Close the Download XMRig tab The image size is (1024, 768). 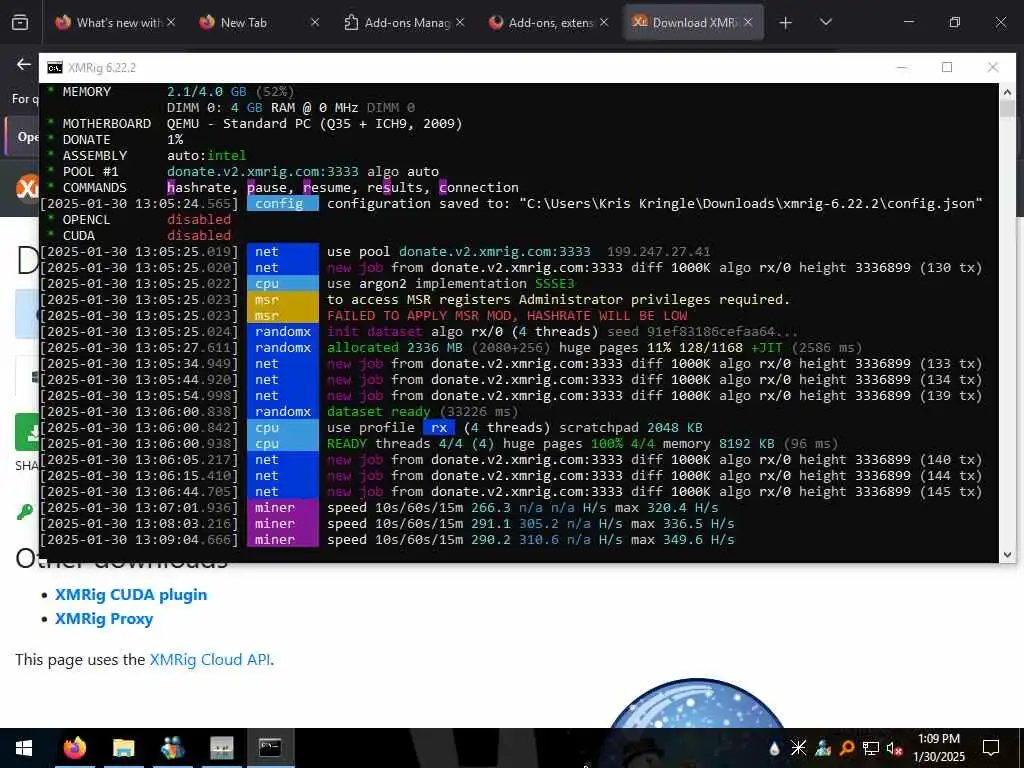tap(748, 23)
